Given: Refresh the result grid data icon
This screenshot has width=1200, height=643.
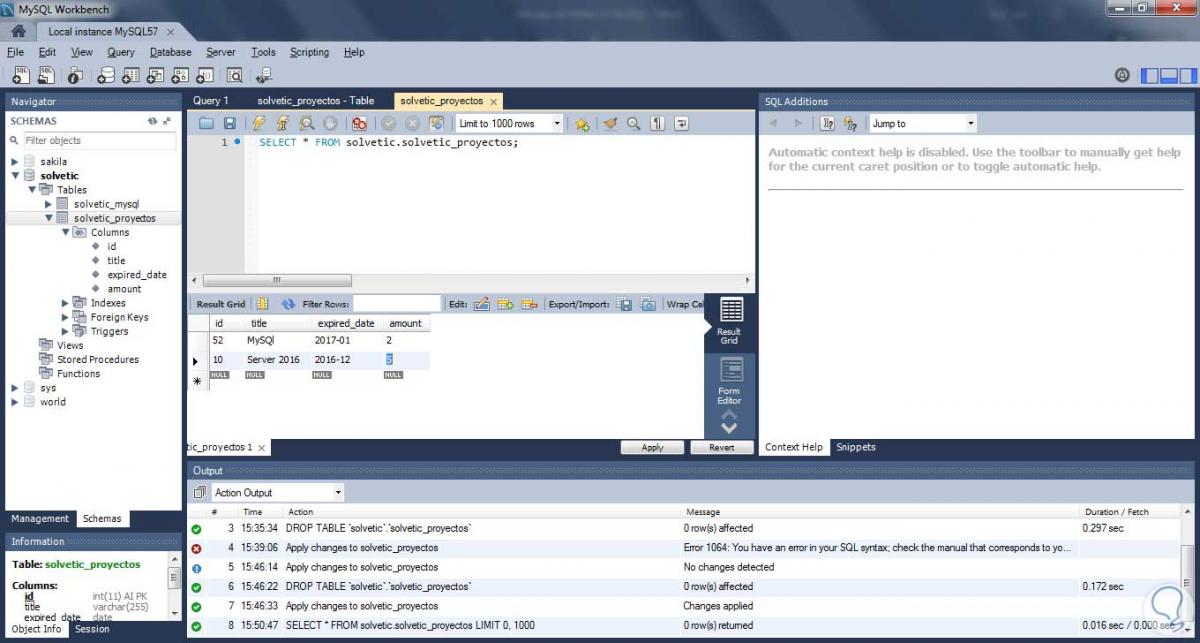Looking at the screenshot, I should pyautogui.click(x=289, y=304).
